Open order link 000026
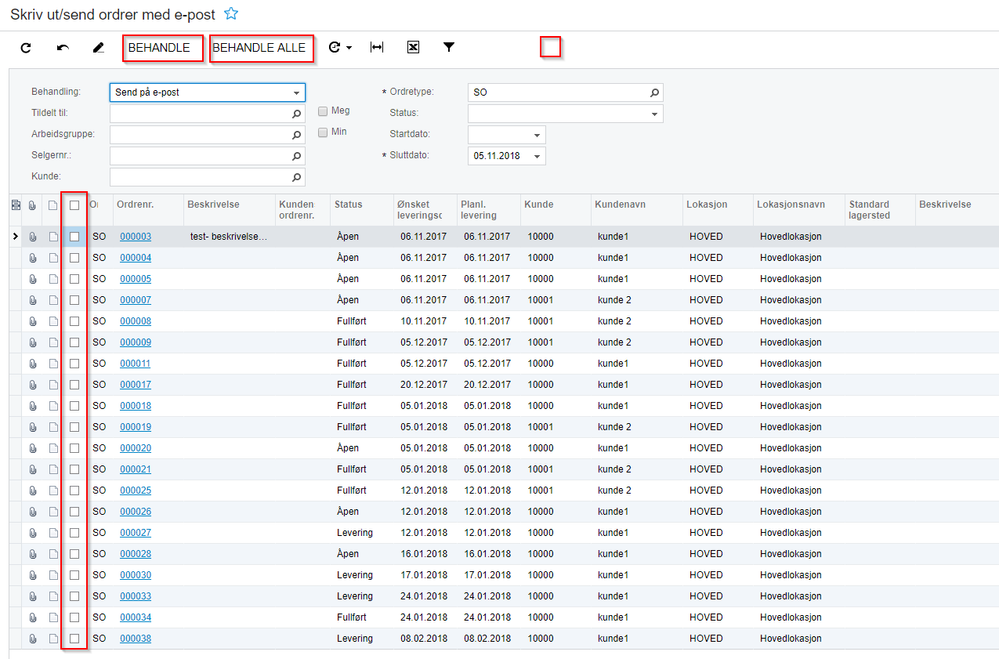 (x=136, y=512)
